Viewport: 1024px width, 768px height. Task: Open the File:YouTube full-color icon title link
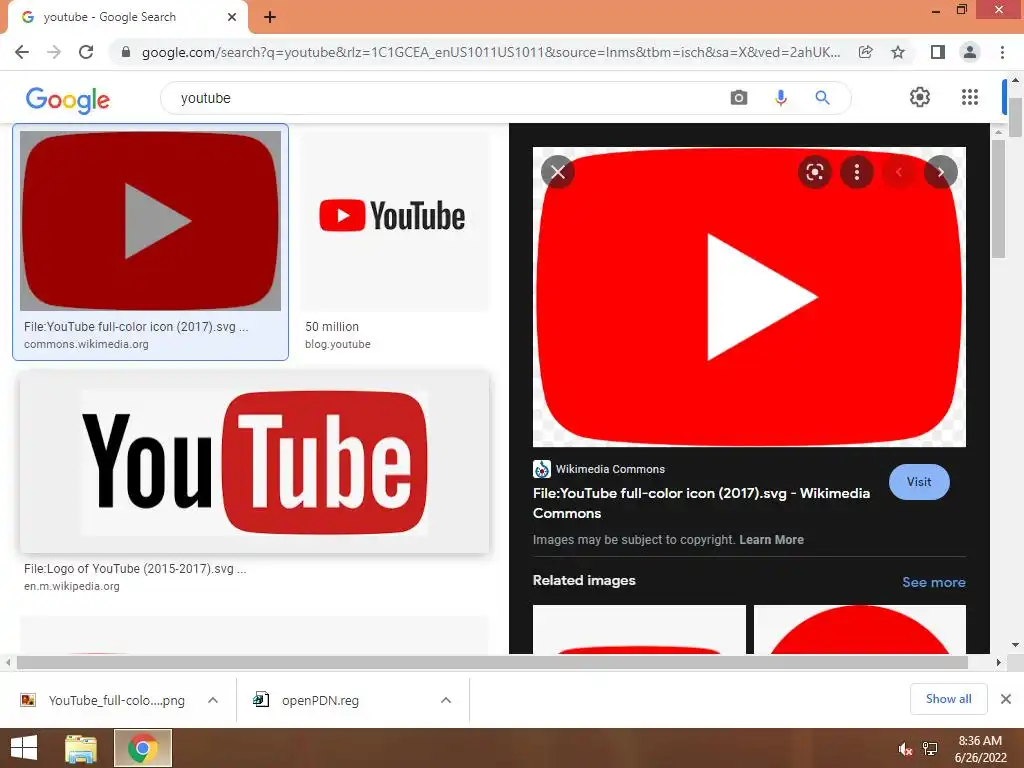pos(701,503)
